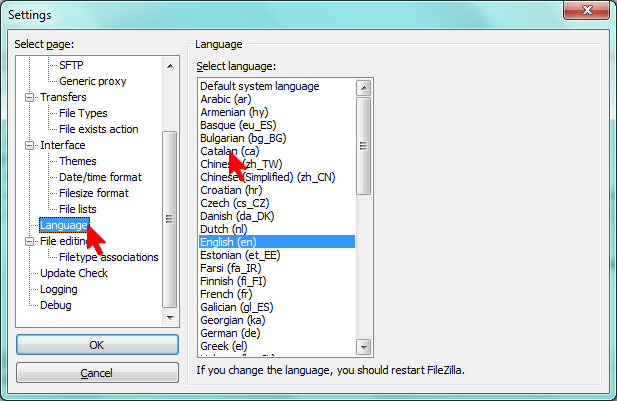617x401 pixels.
Task: Open the SFTP settings page
Action: 72,65
